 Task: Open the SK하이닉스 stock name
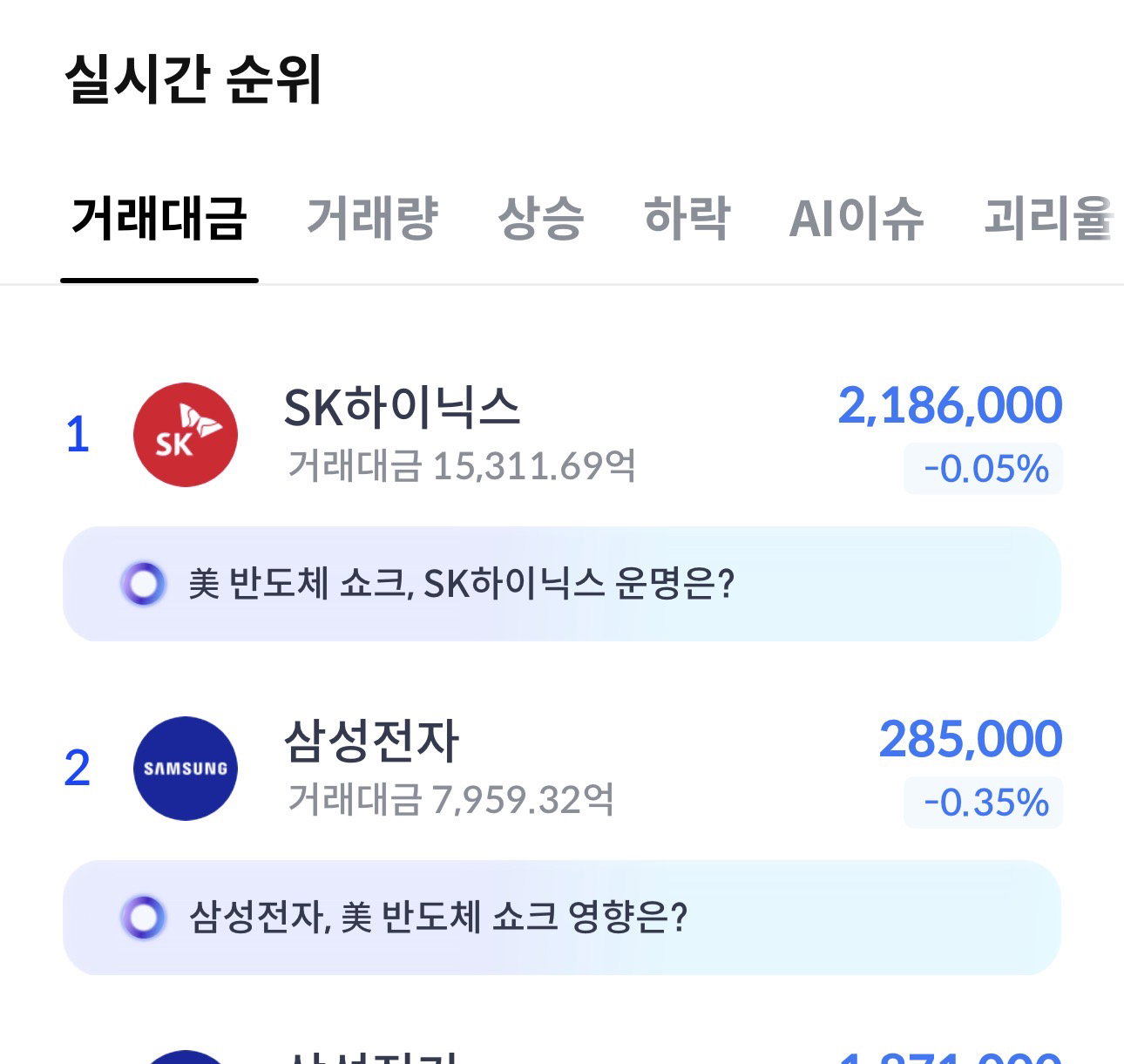(x=403, y=407)
